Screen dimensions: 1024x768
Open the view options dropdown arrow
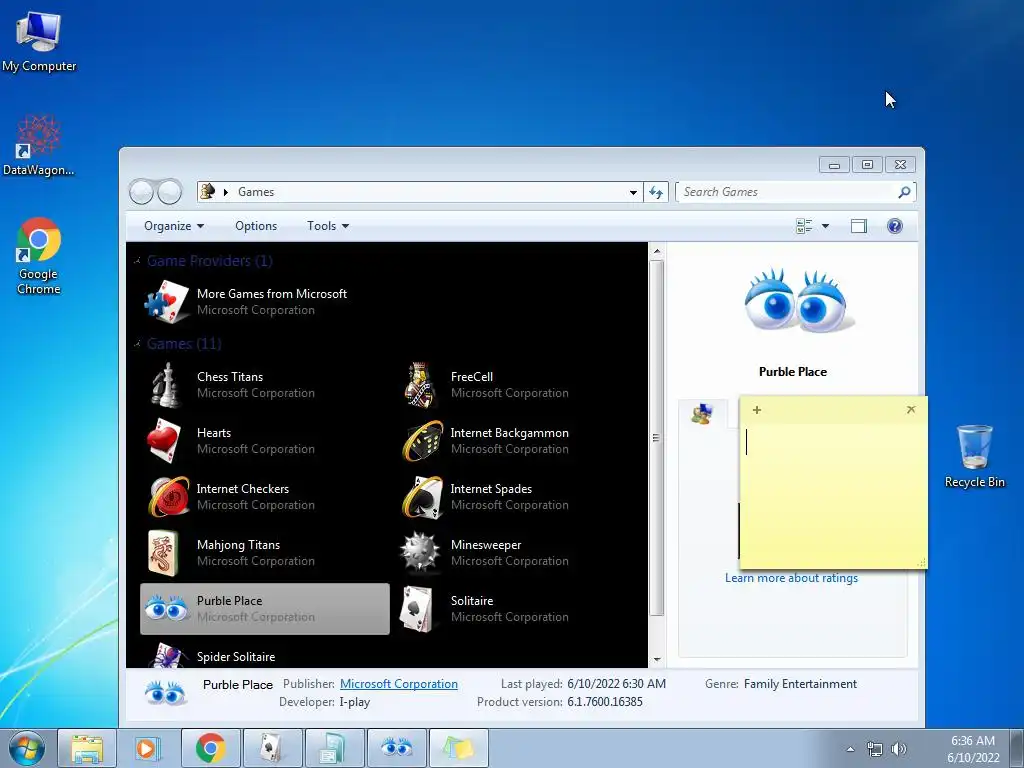click(x=825, y=226)
